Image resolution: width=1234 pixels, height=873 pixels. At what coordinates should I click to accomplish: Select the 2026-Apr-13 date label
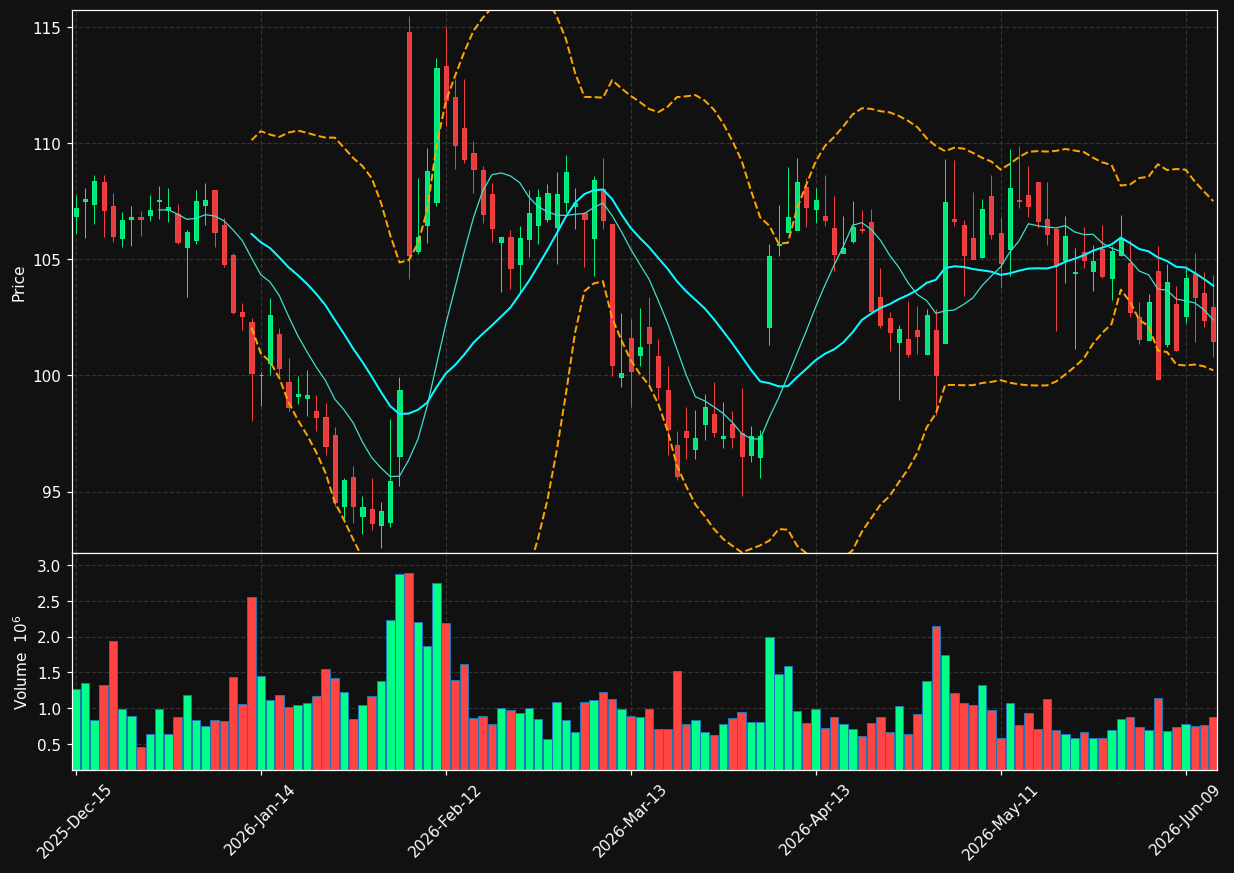tap(816, 821)
